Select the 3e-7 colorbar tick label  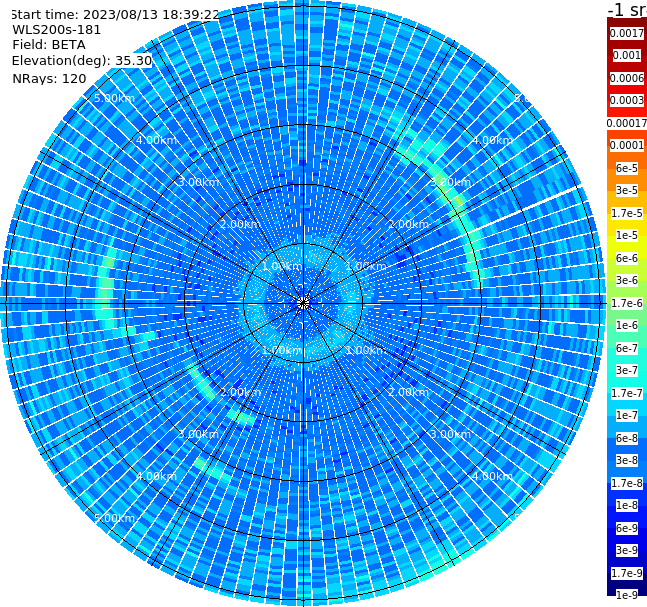click(627, 370)
